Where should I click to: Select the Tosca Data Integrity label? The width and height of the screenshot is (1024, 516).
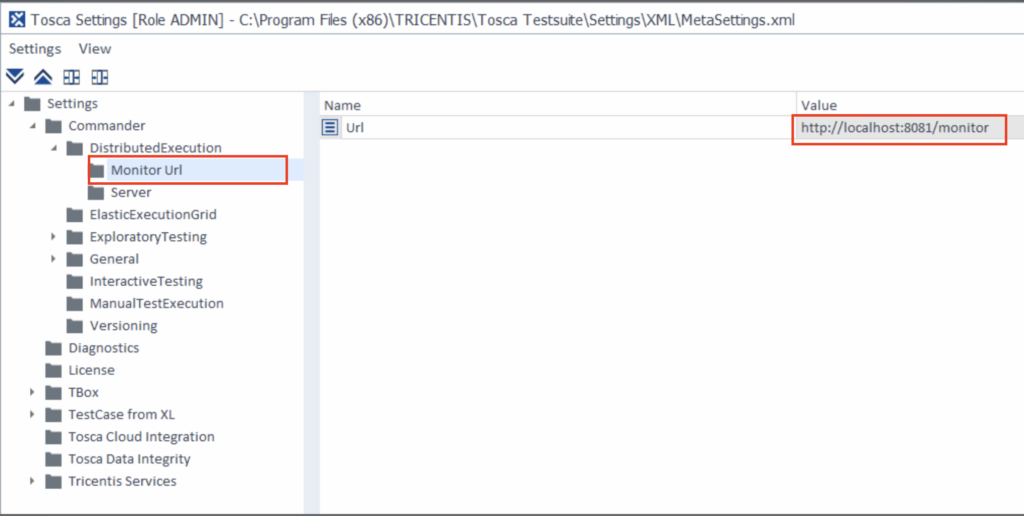click(x=129, y=459)
